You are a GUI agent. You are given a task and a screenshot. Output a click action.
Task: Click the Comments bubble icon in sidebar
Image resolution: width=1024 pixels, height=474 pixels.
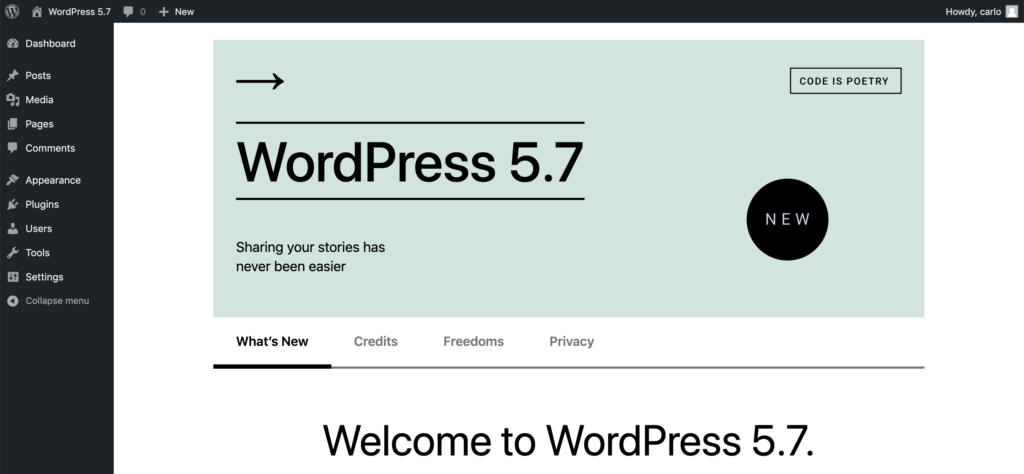pyautogui.click(x=12, y=148)
